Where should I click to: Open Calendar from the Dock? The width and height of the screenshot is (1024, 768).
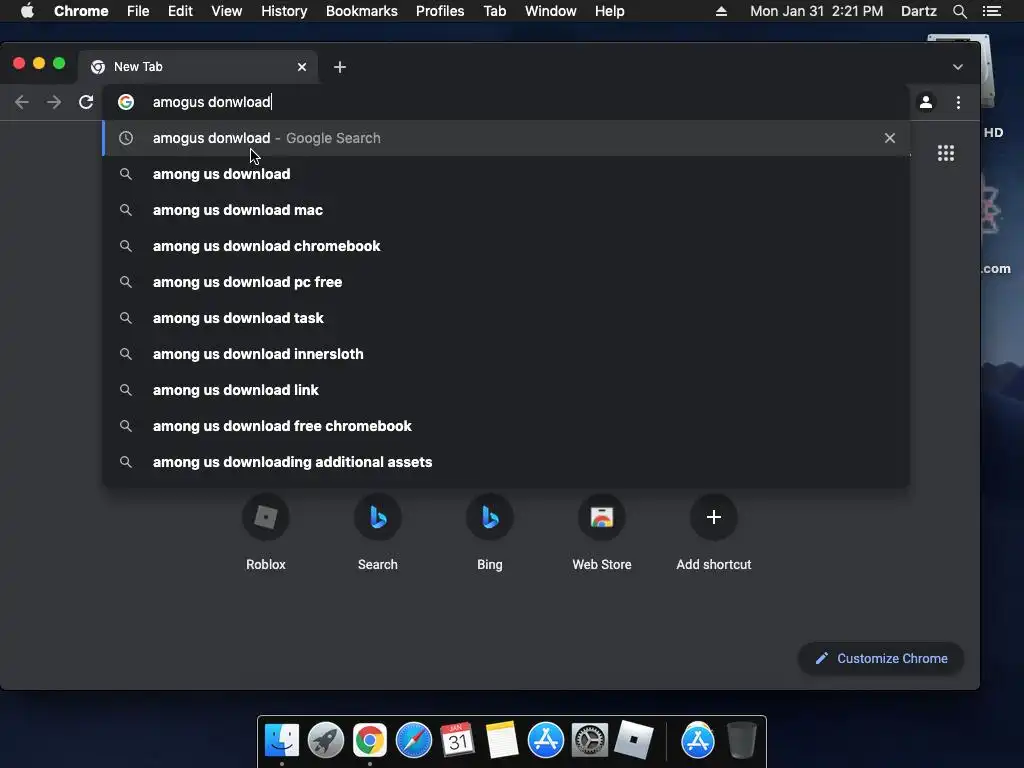click(x=457, y=740)
